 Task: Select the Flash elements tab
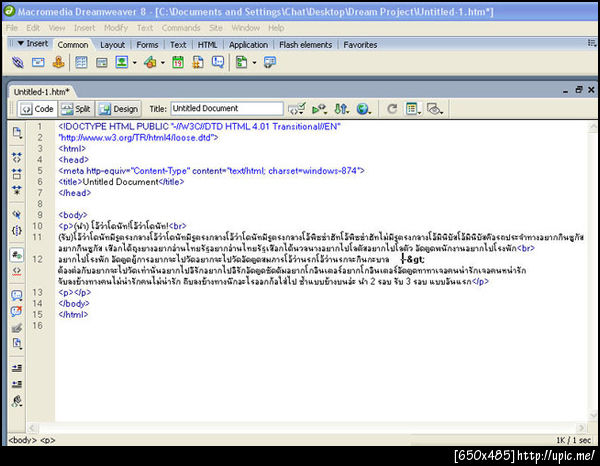click(306, 45)
